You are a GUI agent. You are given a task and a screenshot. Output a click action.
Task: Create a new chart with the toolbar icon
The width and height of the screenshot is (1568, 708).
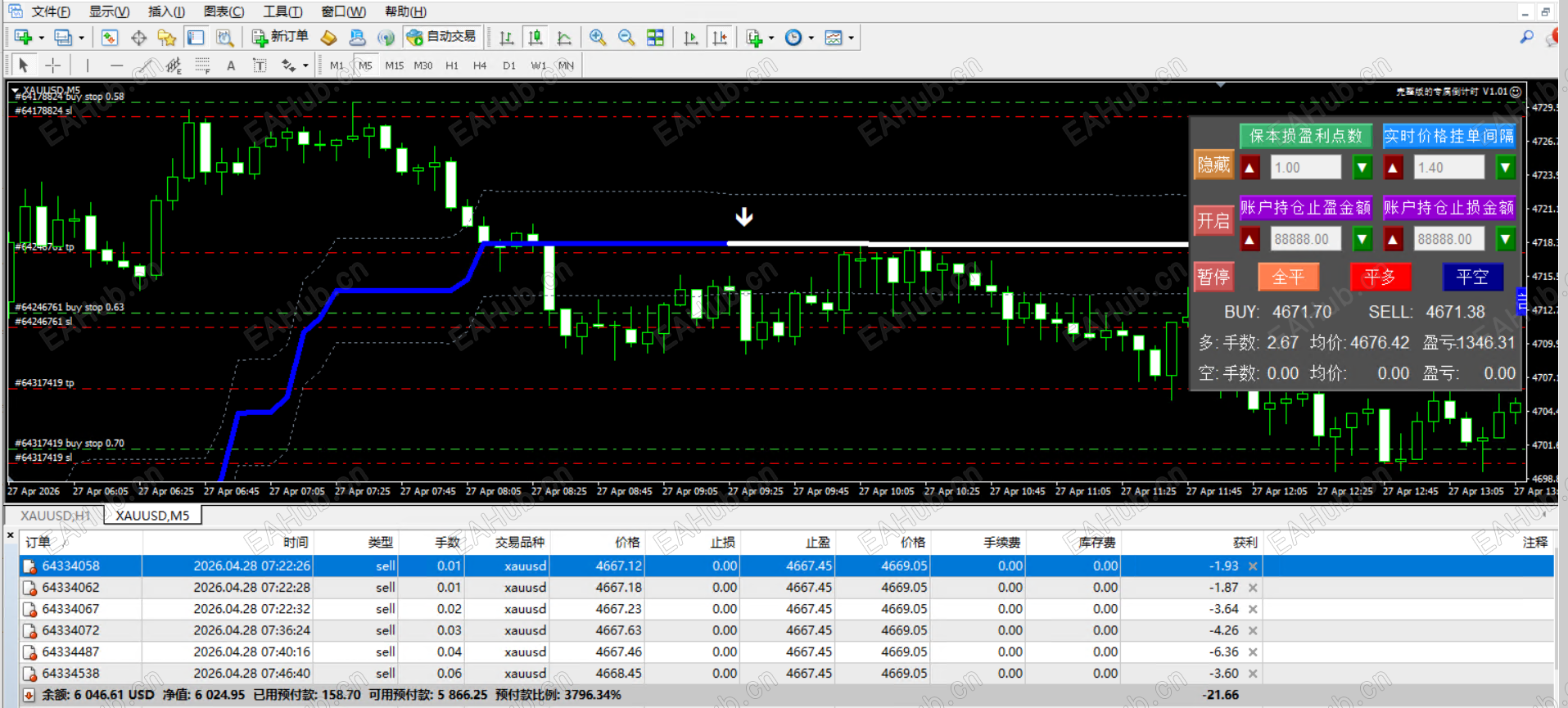pos(23,38)
